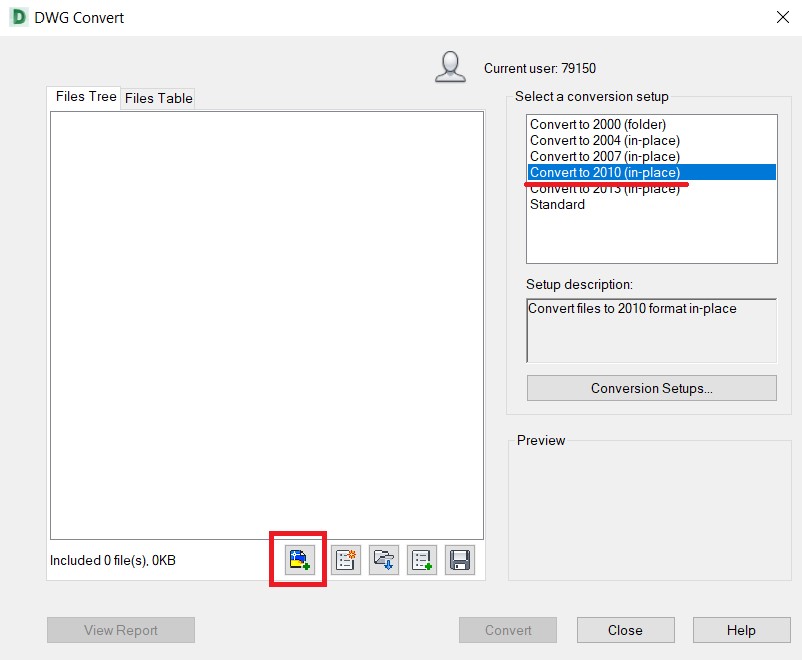
Task: Select Convert to 2000 (folder) setup
Action: (597, 125)
